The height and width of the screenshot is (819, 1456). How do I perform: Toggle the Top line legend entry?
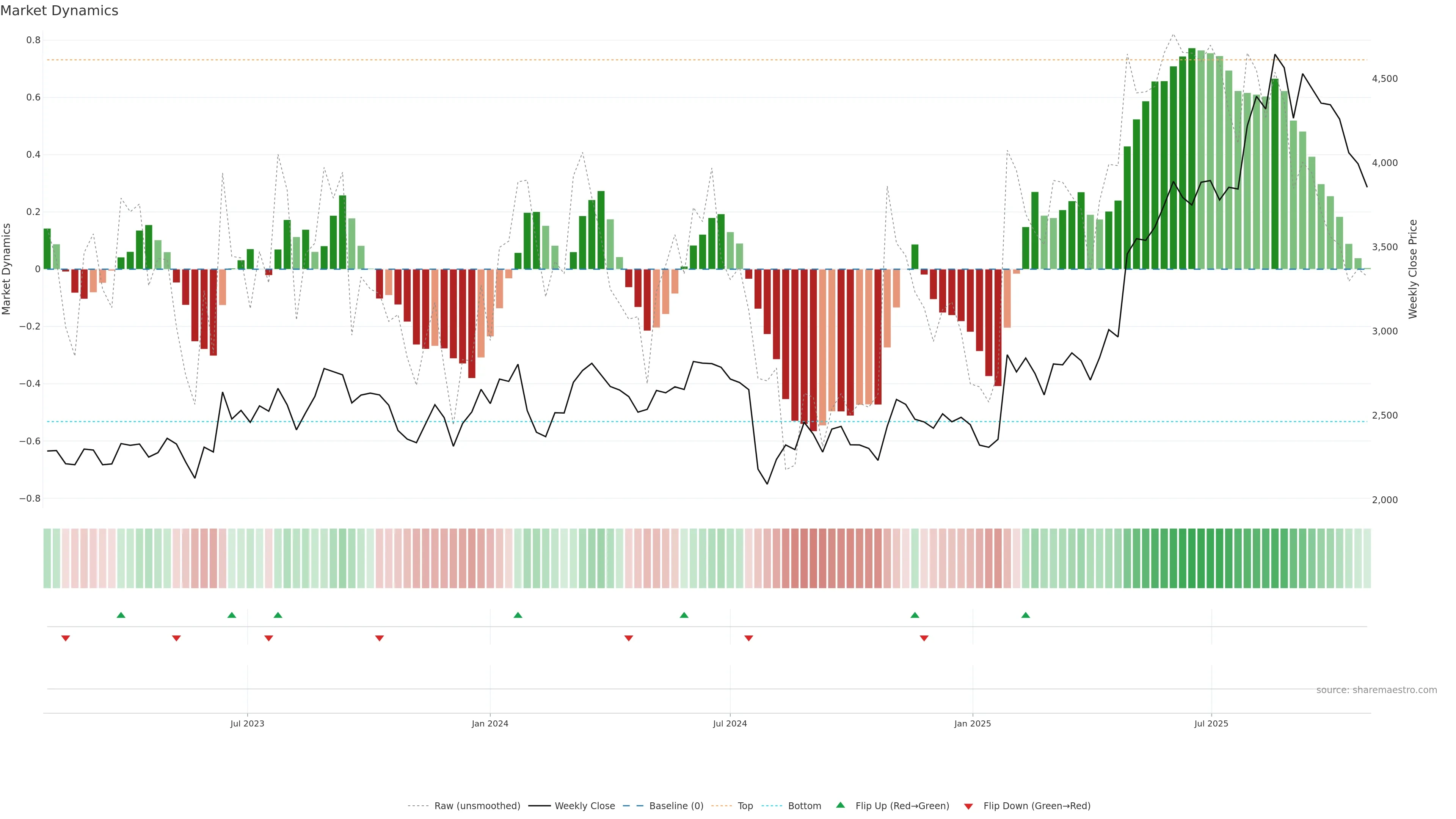point(745,806)
